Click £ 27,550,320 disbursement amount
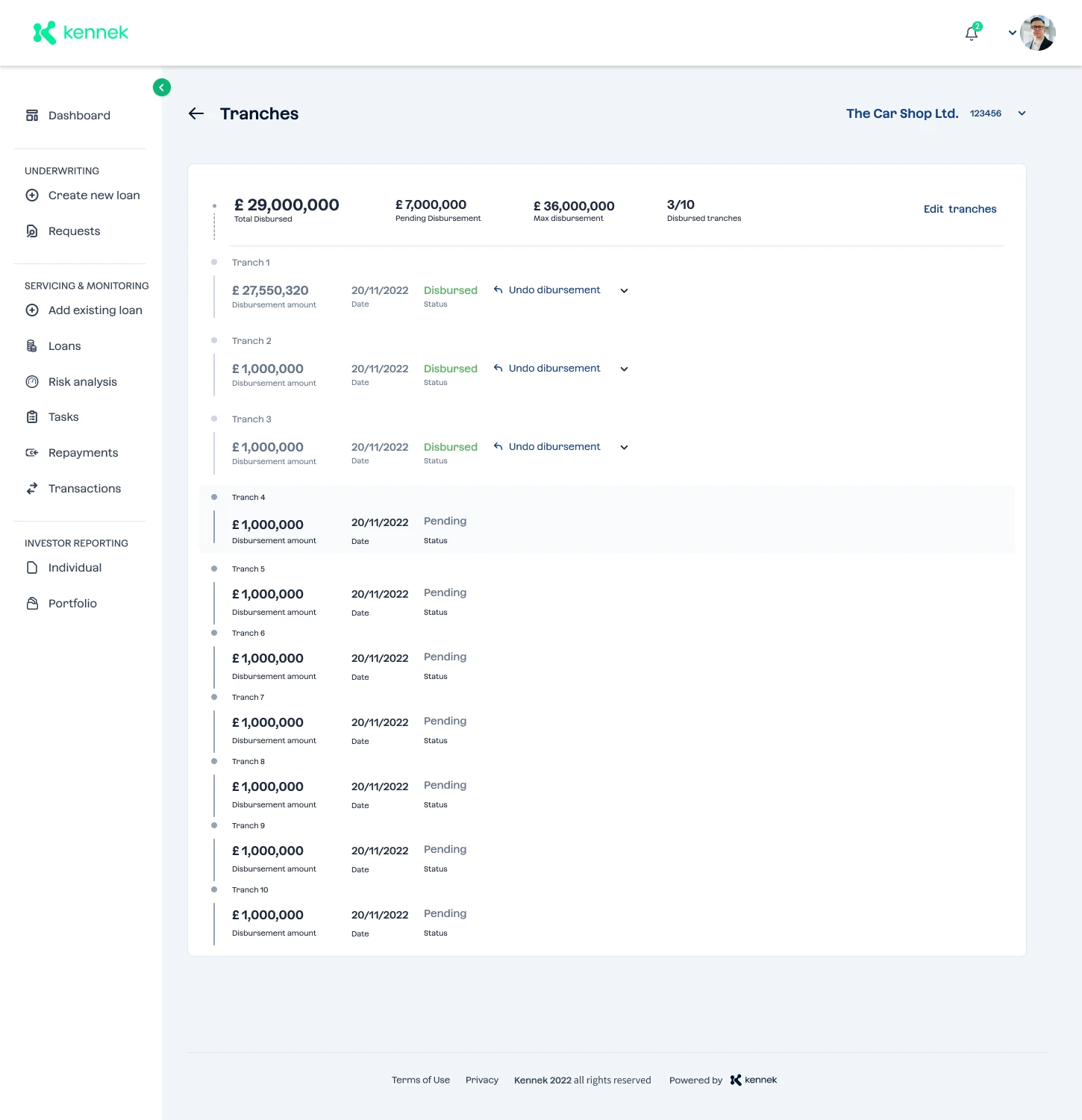The width and height of the screenshot is (1082, 1120). tap(270, 290)
